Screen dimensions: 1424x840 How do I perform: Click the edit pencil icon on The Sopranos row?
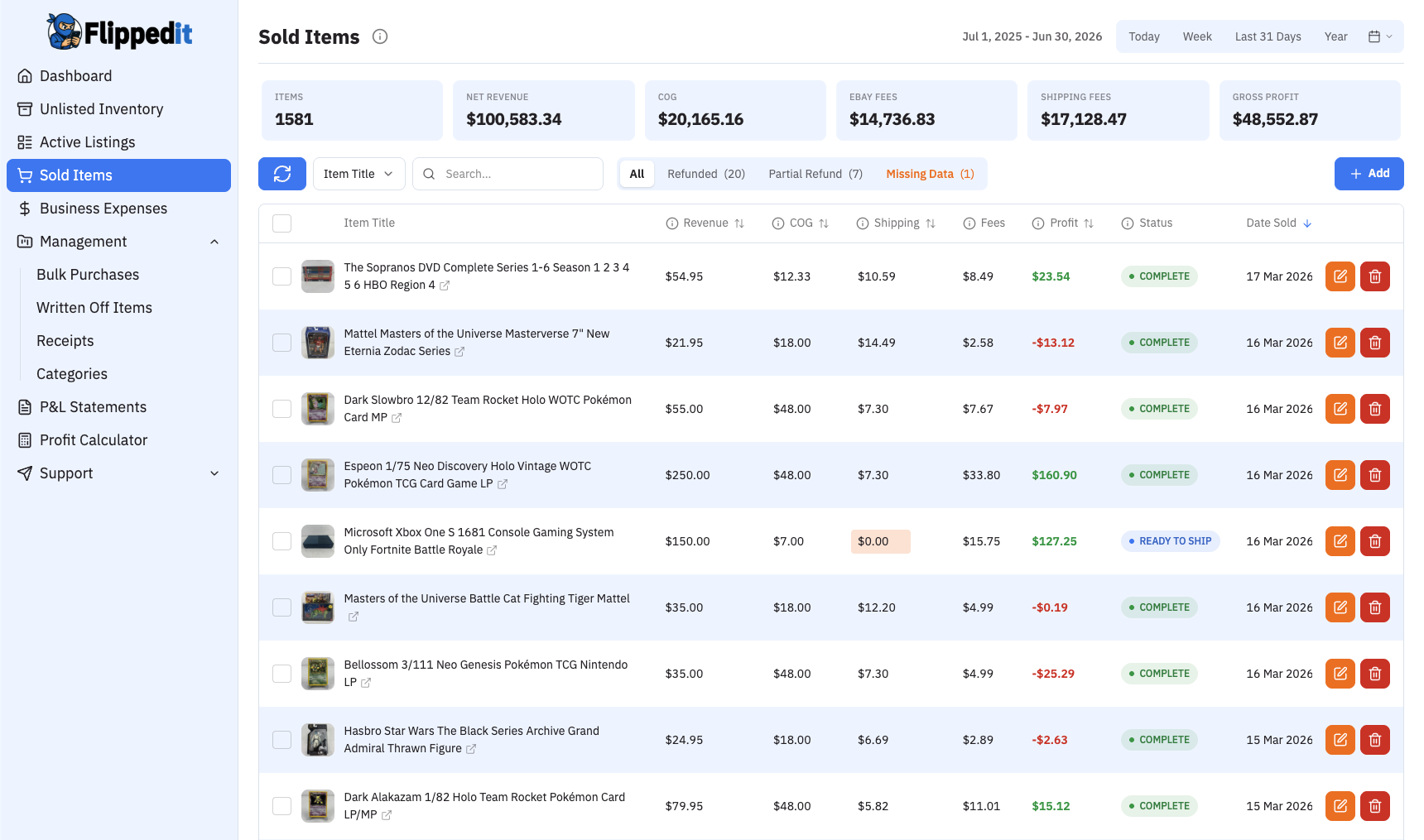(x=1340, y=276)
